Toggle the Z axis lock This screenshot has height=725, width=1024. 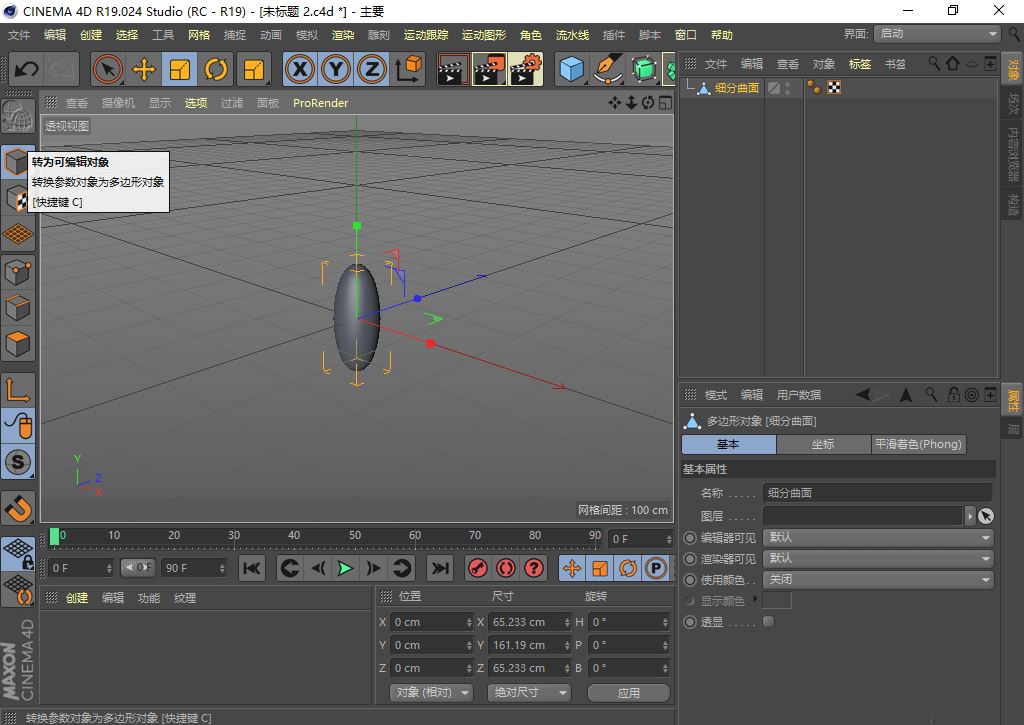click(372, 69)
